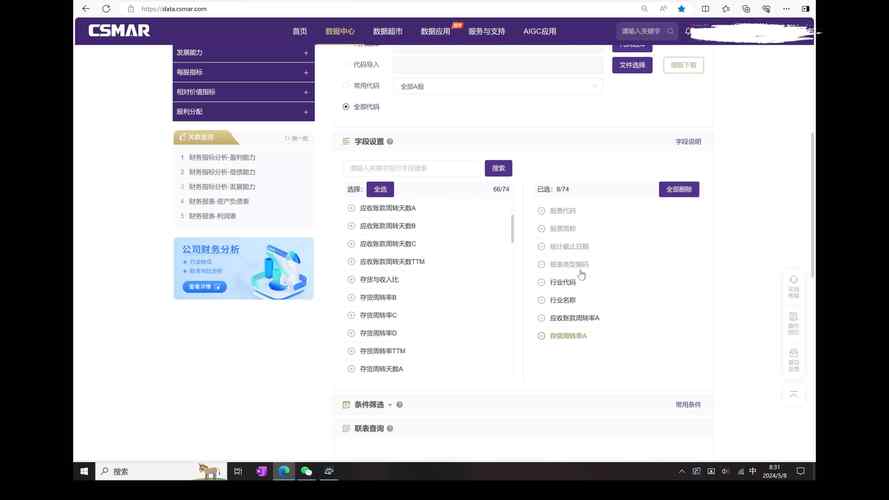Remove selected field 行业名称 with minus icon

[x=541, y=300]
